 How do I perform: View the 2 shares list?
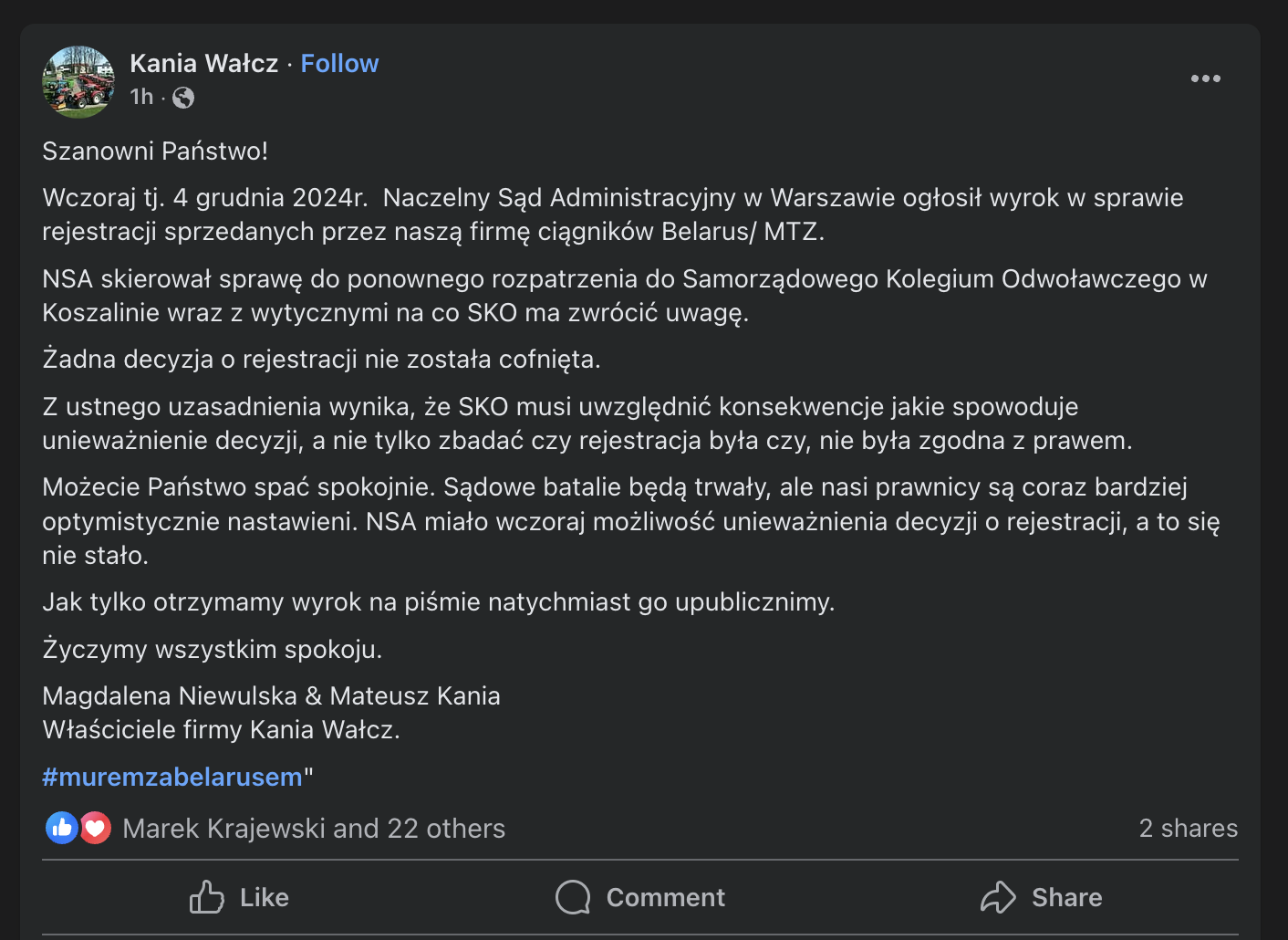pos(1188,828)
